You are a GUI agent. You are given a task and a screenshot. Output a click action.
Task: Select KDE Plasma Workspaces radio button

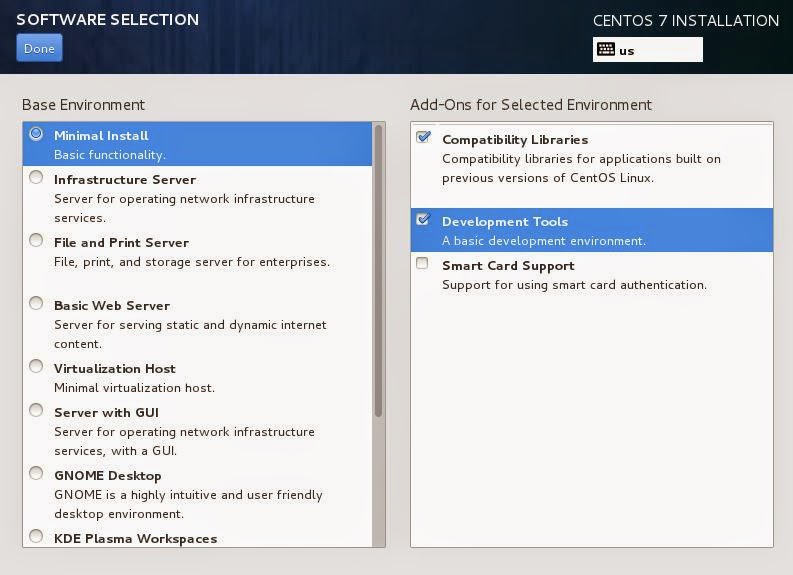click(x=36, y=536)
